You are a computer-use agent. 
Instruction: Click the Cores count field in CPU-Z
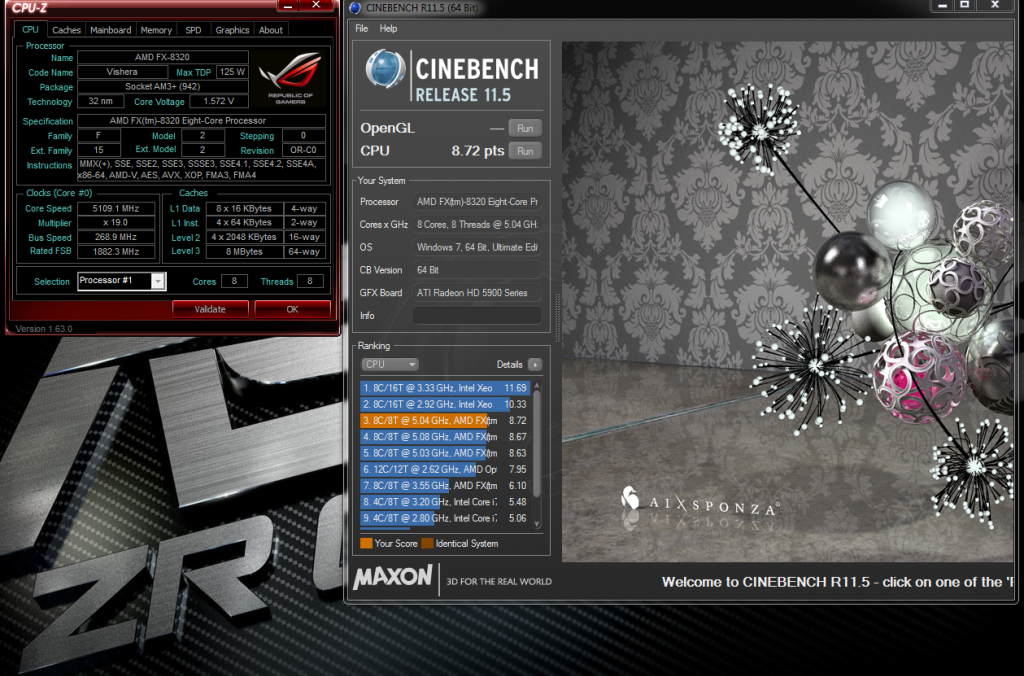[234, 282]
